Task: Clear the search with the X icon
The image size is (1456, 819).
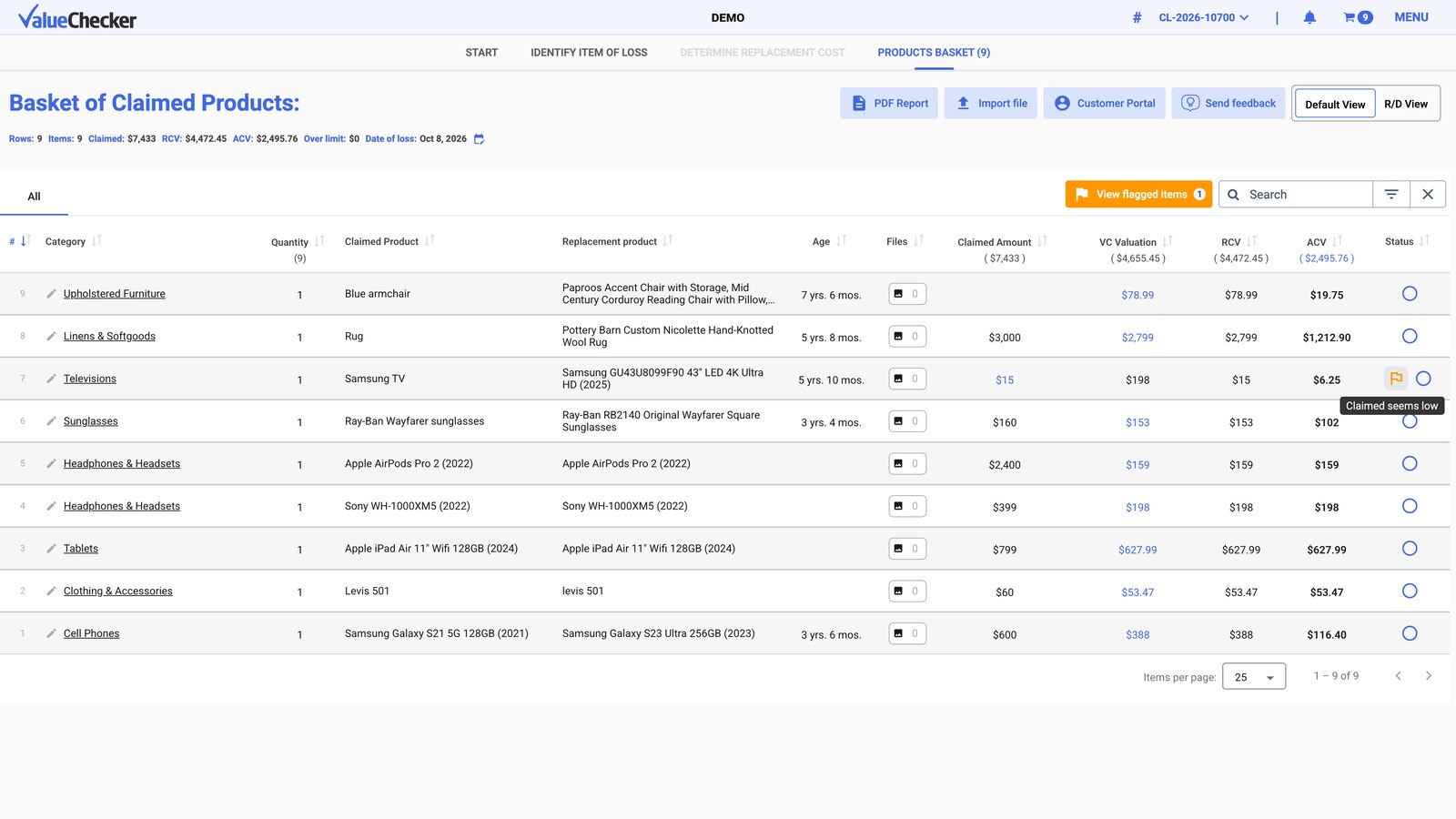Action: click(x=1428, y=194)
